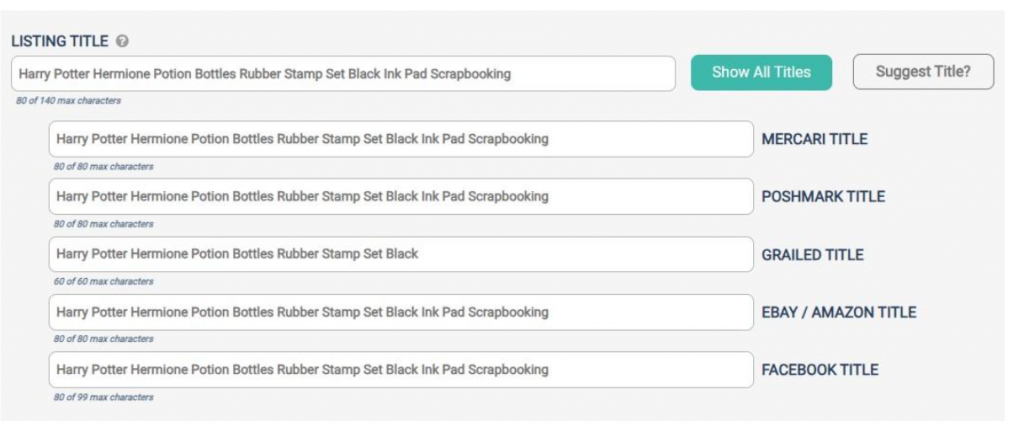This screenshot has height=427, width=1024.
Task: Click the character counter under Mercari title
Action: [103, 166]
